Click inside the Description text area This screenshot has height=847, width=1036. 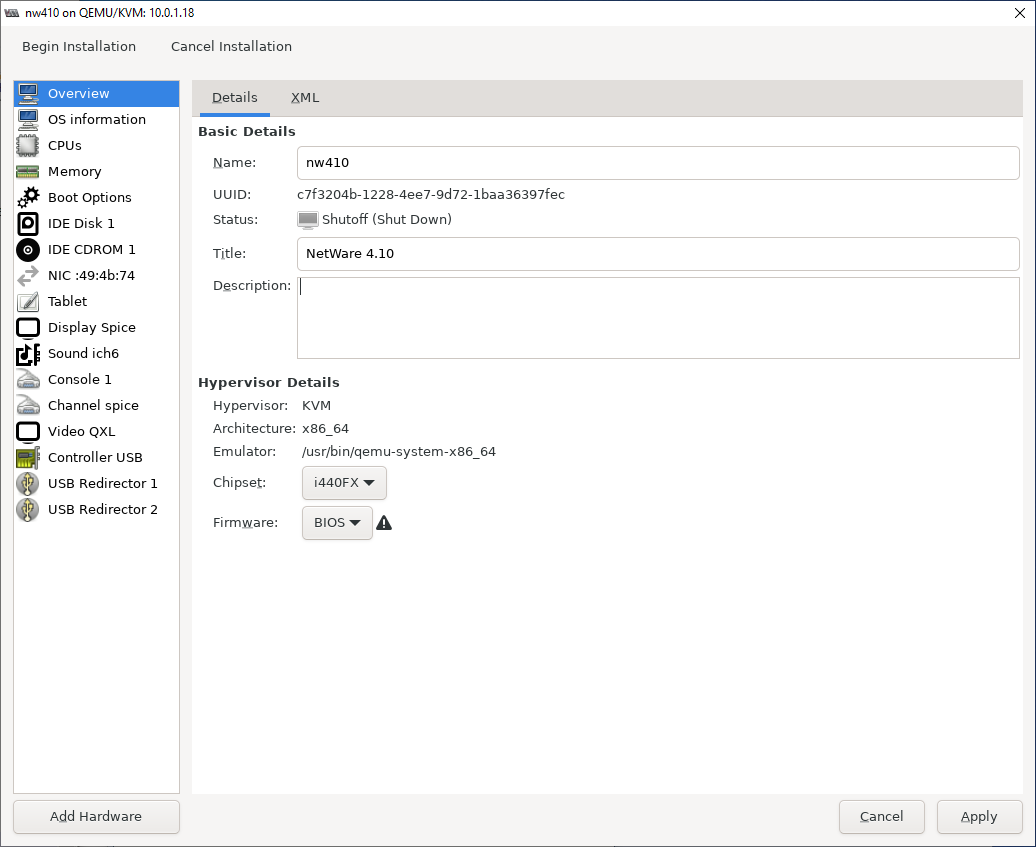click(x=658, y=318)
